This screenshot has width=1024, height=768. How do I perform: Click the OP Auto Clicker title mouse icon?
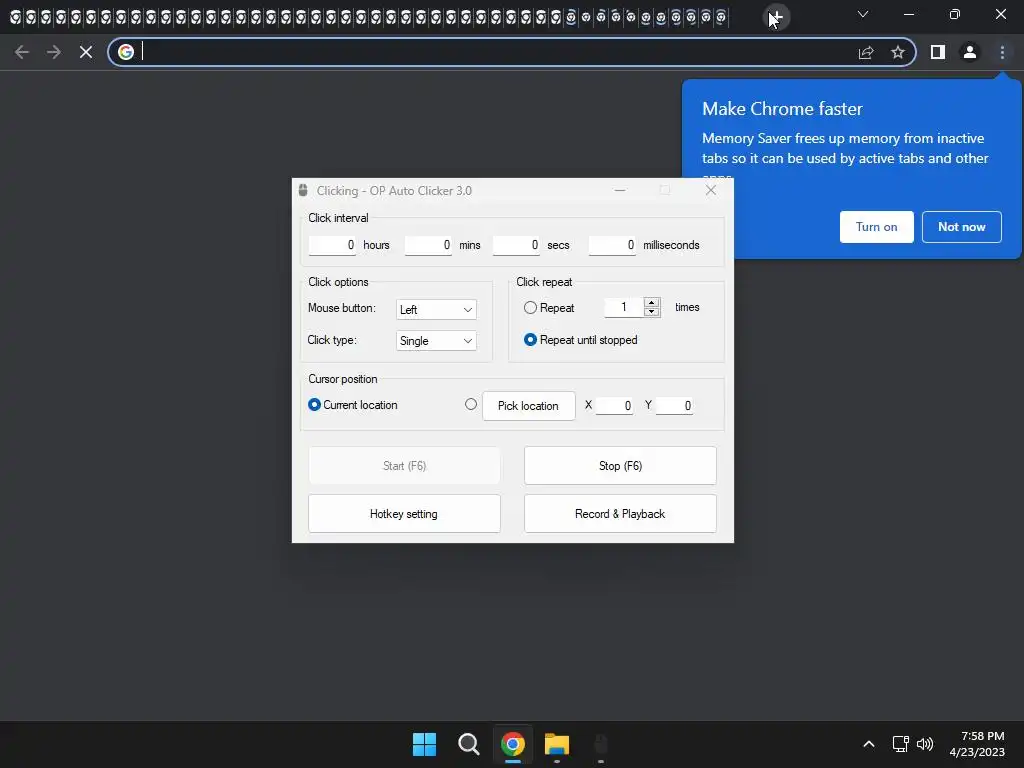(x=303, y=190)
